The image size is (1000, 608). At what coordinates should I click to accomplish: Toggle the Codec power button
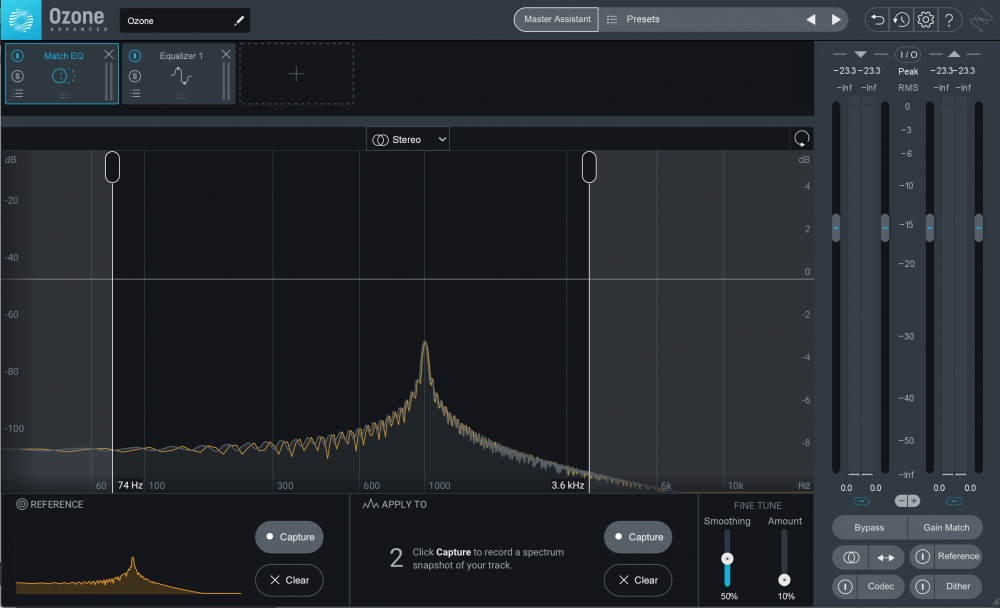click(845, 586)
